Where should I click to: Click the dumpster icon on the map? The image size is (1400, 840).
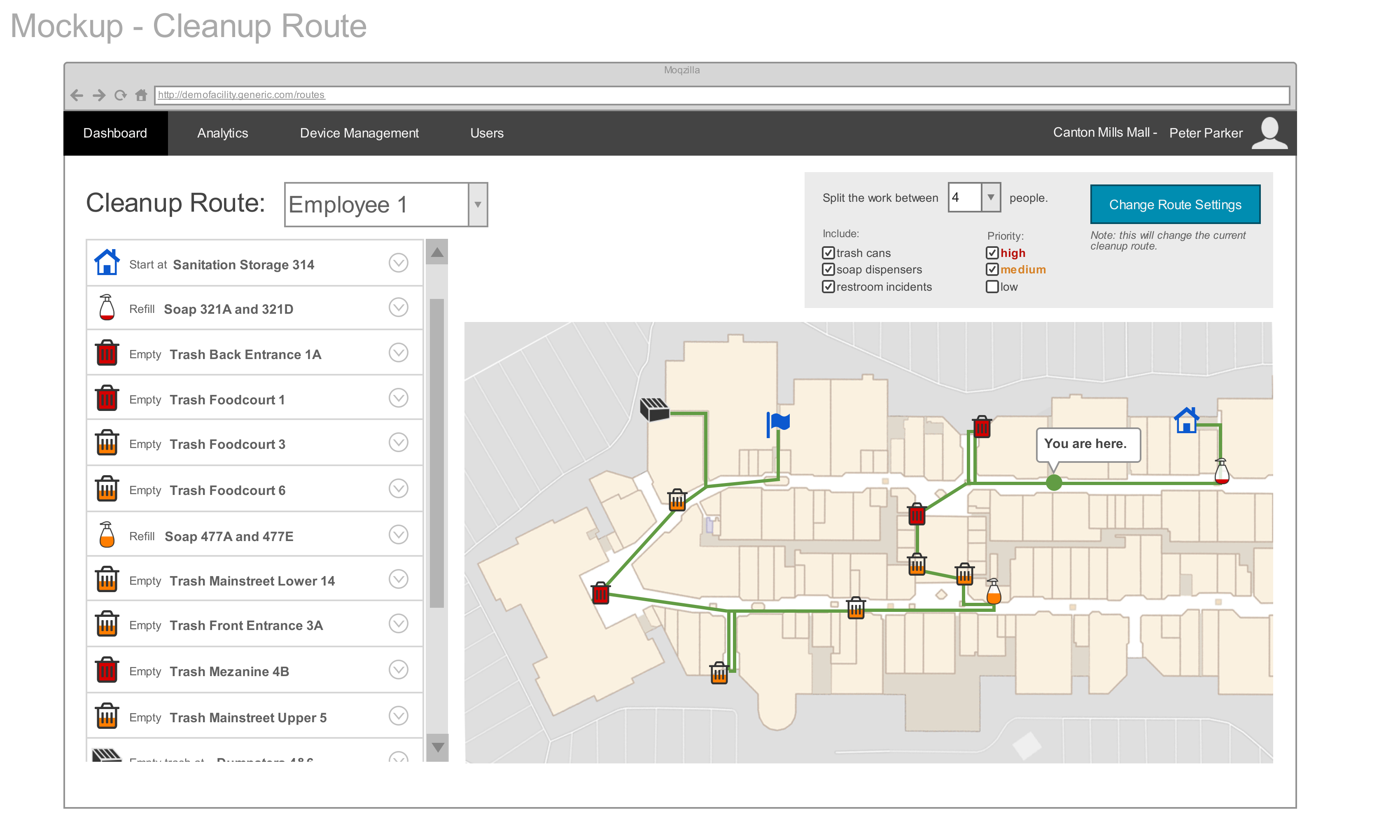pos(654,409)
